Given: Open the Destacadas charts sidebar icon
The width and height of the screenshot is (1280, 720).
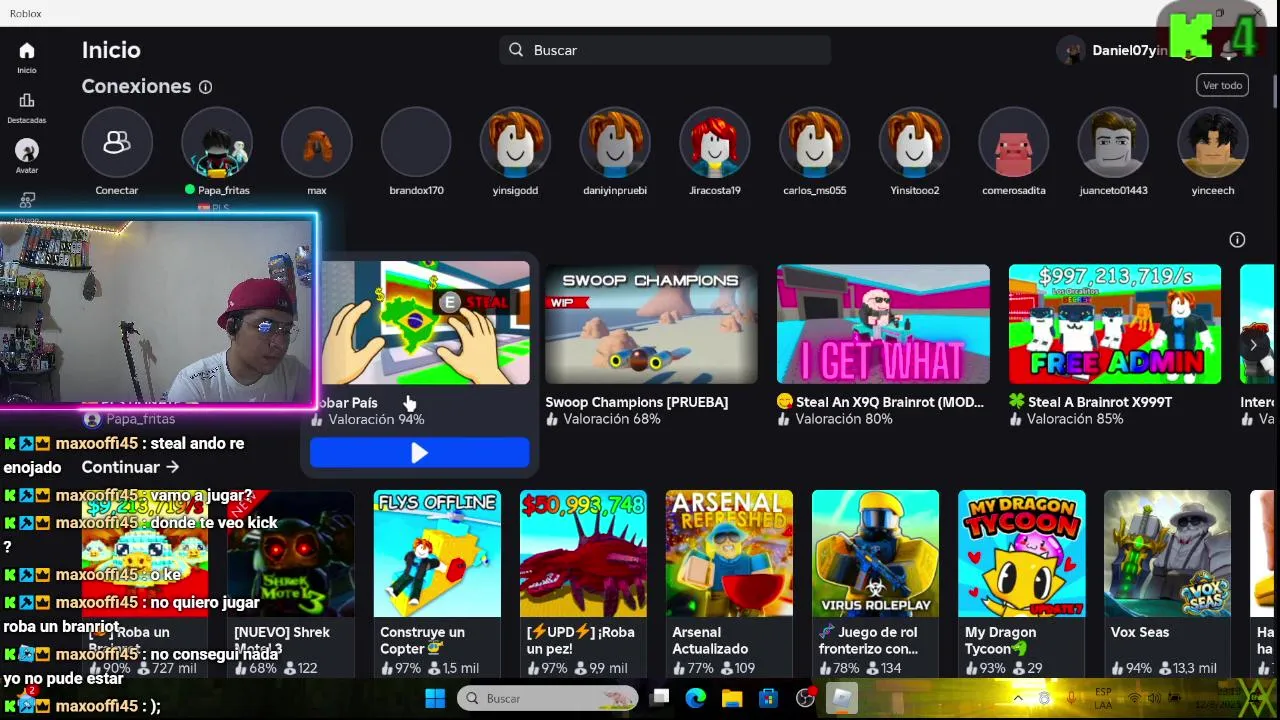Looking at the screenshot, I should tap(27, 101).
